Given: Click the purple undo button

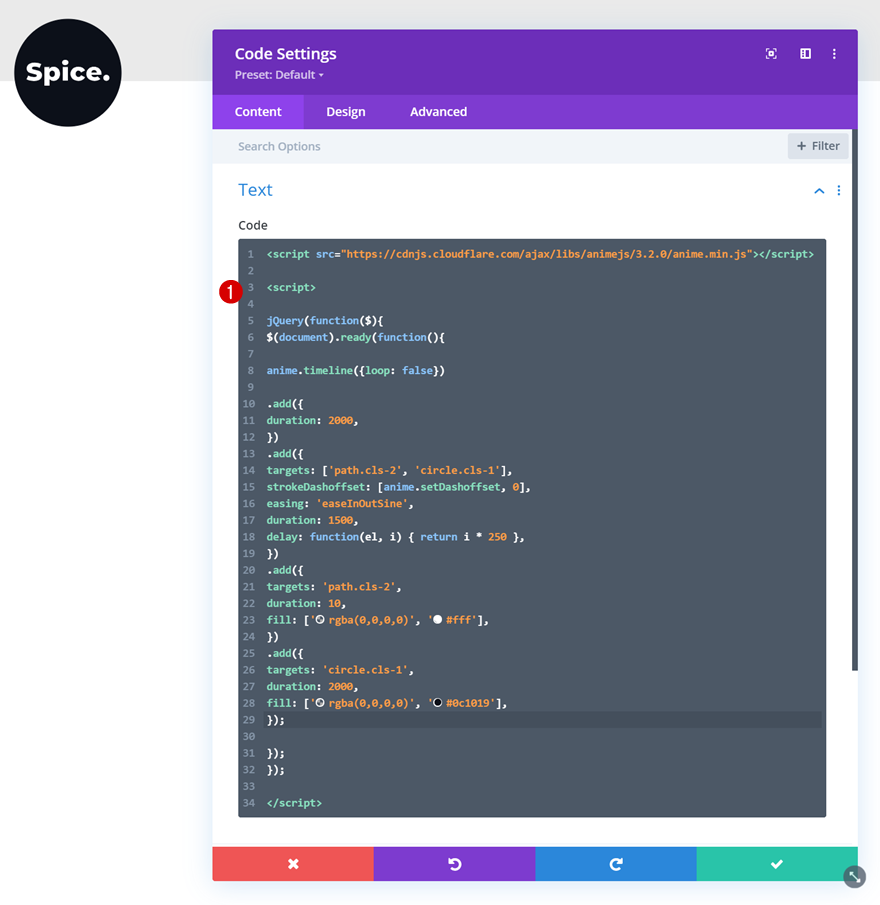Looking at the screenshot, I should click(455, 863).
